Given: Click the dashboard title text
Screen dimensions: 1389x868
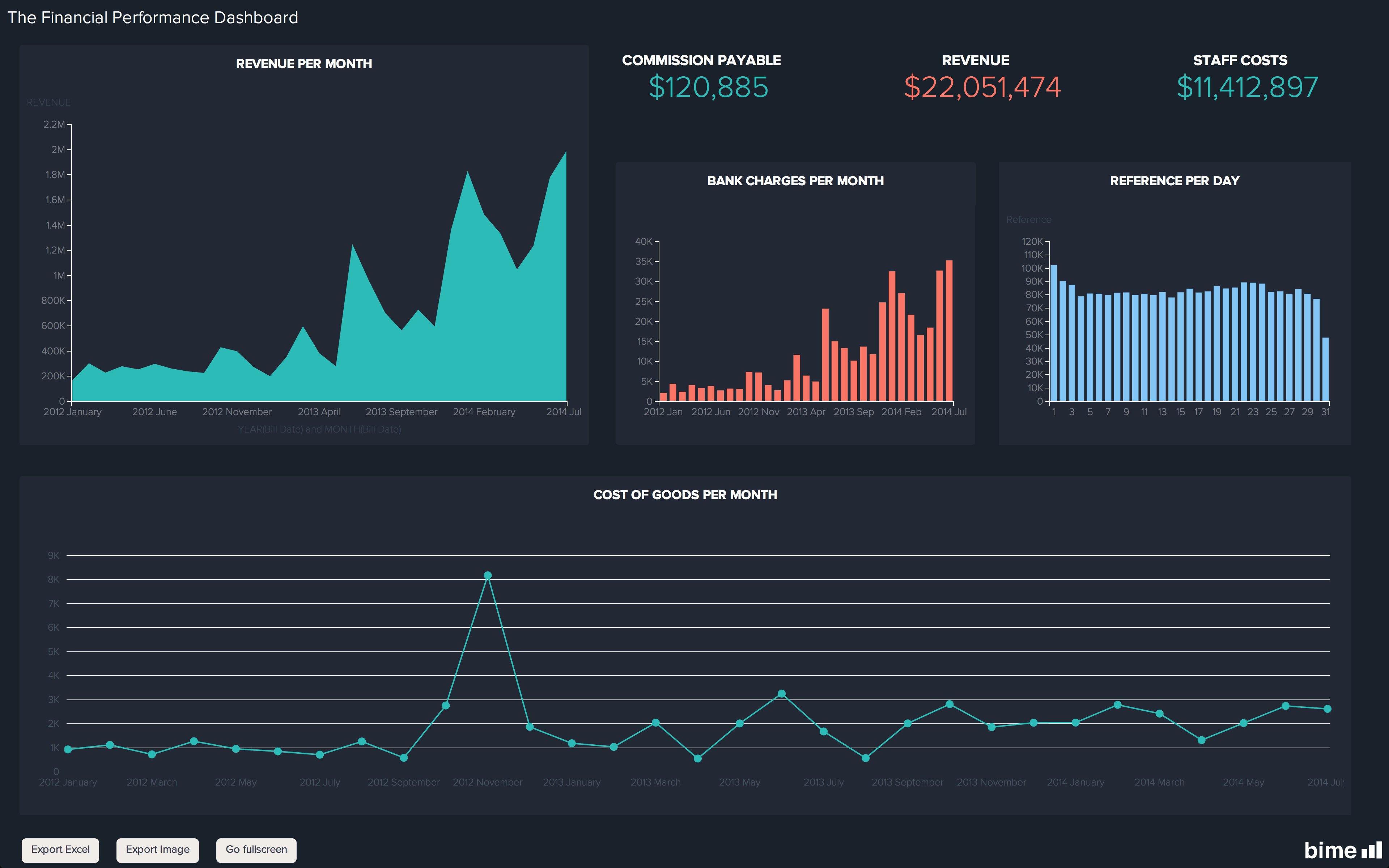Looking at the screenshot, I should [x=153, y=18].
